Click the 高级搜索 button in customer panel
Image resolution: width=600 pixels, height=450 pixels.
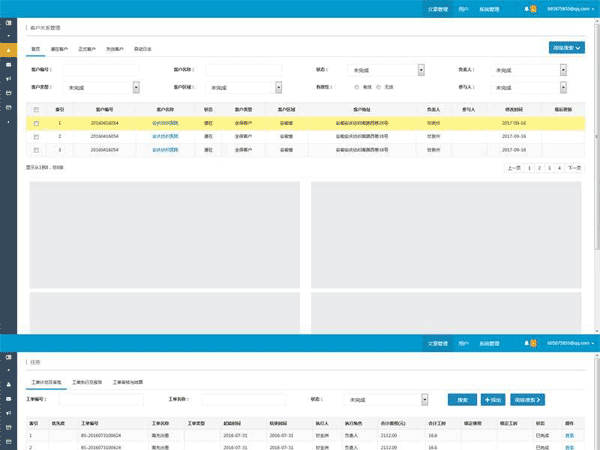point(567,47)
